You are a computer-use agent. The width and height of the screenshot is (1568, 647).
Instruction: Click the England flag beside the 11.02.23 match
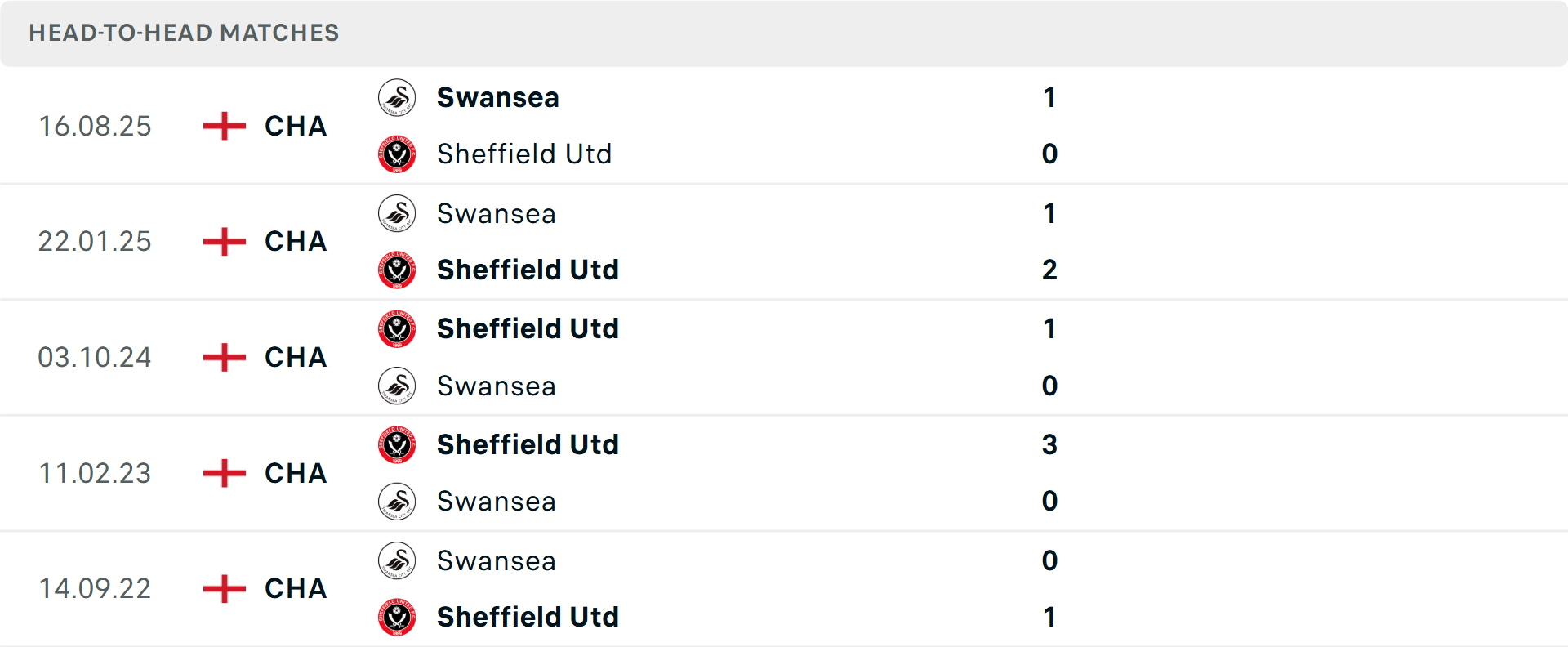tap(222, 473)
